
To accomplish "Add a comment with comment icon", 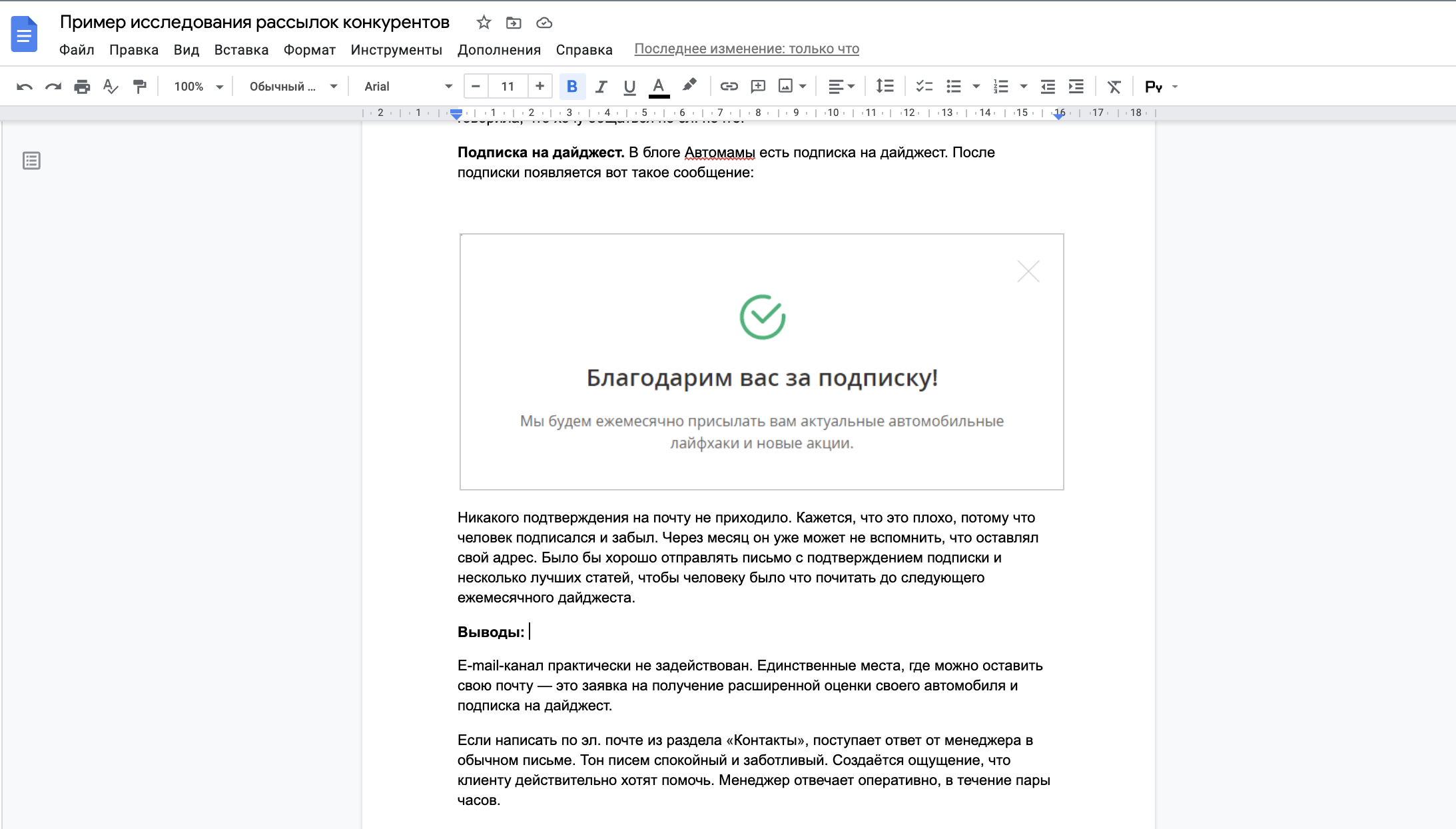I will click(x=758, y=87).
